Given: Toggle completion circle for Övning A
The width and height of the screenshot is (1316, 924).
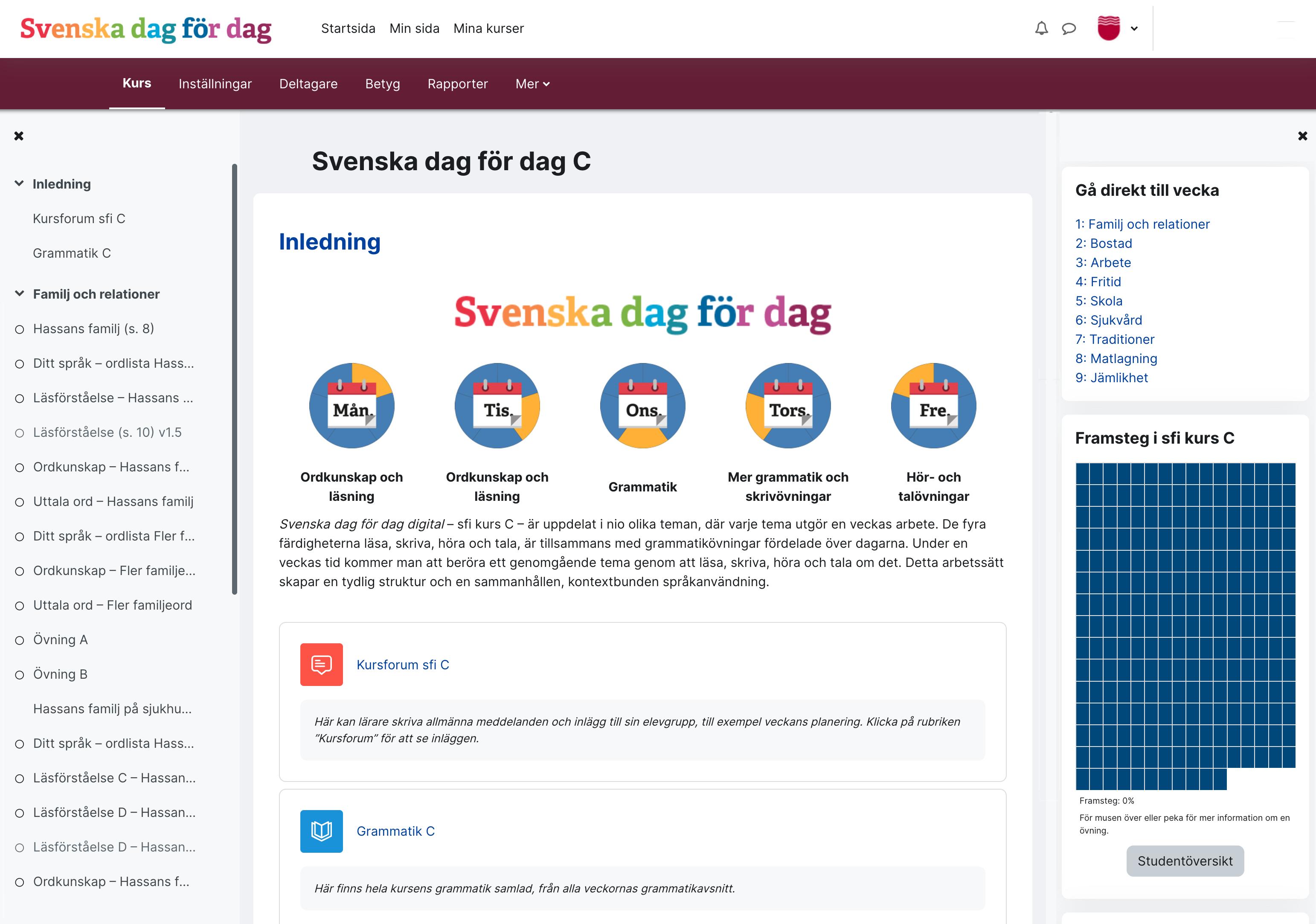Looking at the screenshot, I should (x=20, y=640).
